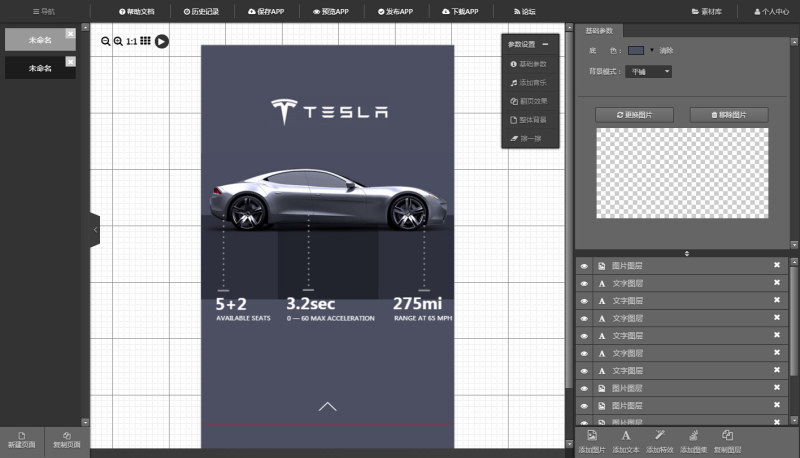Open 历史记录 history
This screenshot has width=800, height=458.
[201, 11]
